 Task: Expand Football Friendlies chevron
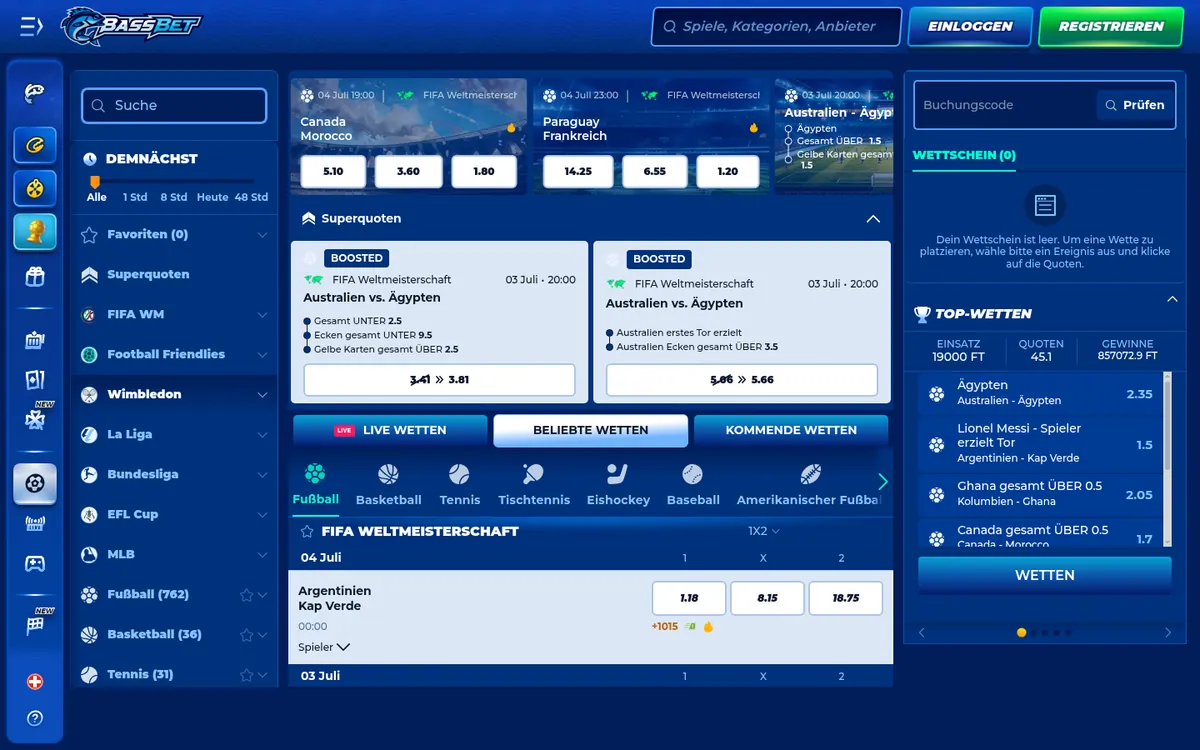click(x=262, y=355)
